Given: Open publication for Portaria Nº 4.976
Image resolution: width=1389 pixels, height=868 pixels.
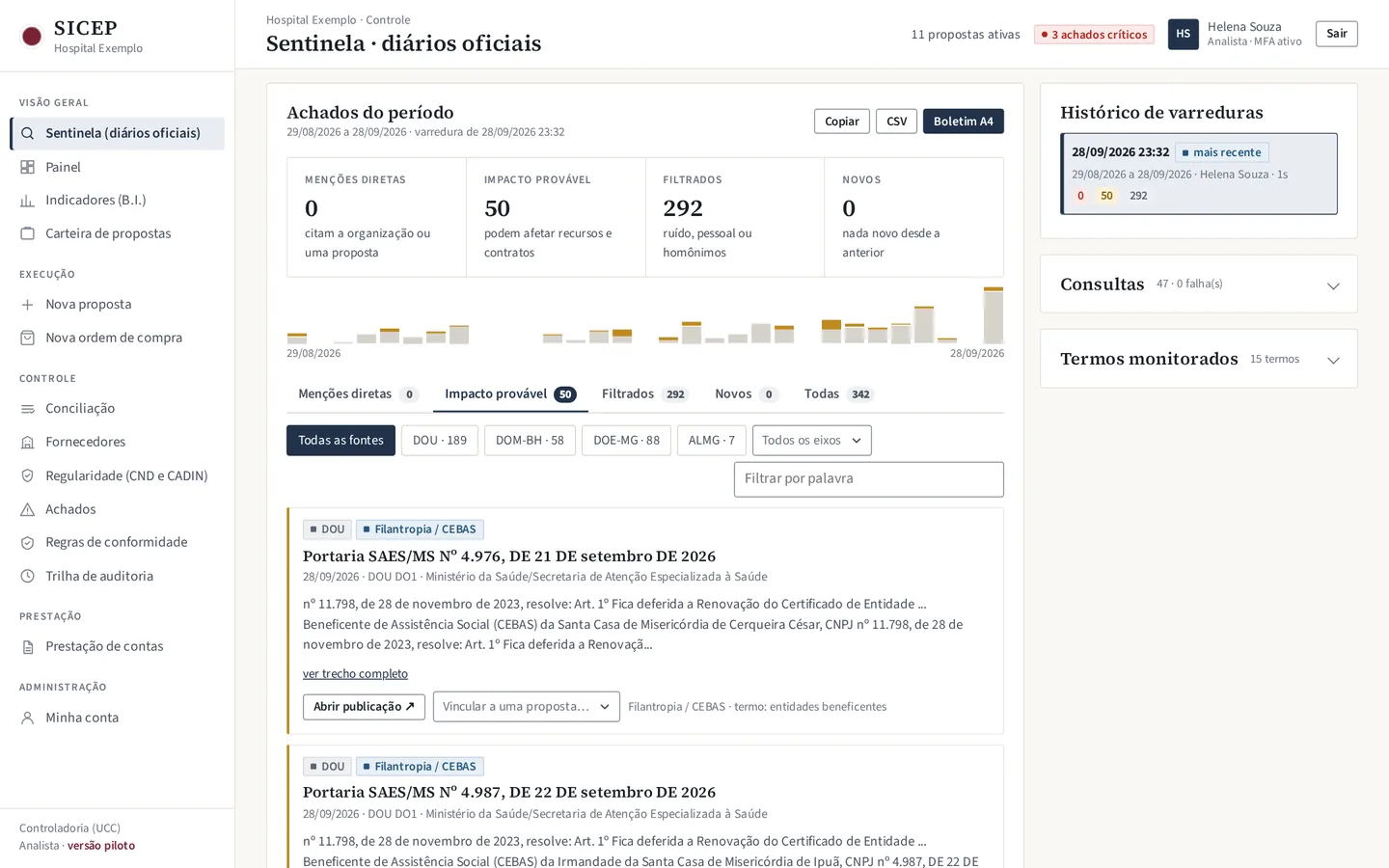Looking at the screenshot, I should pos(364,707).
